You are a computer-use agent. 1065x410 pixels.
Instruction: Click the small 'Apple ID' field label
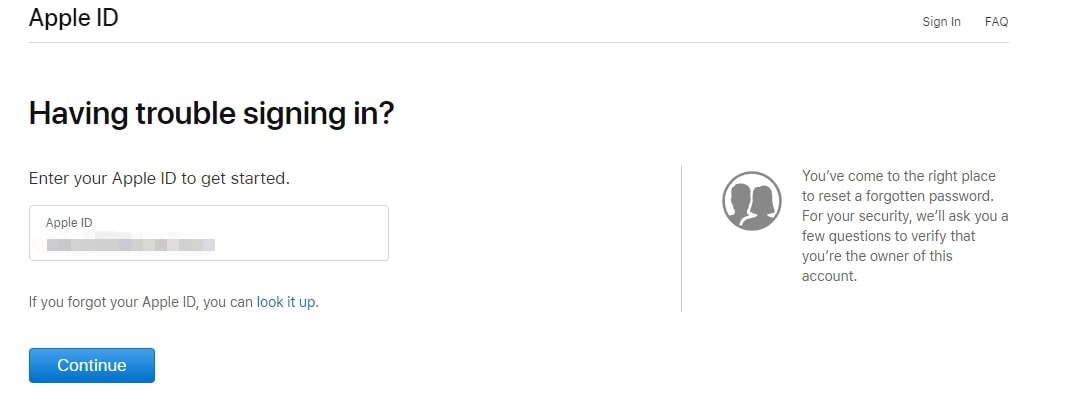coord(69,222)
